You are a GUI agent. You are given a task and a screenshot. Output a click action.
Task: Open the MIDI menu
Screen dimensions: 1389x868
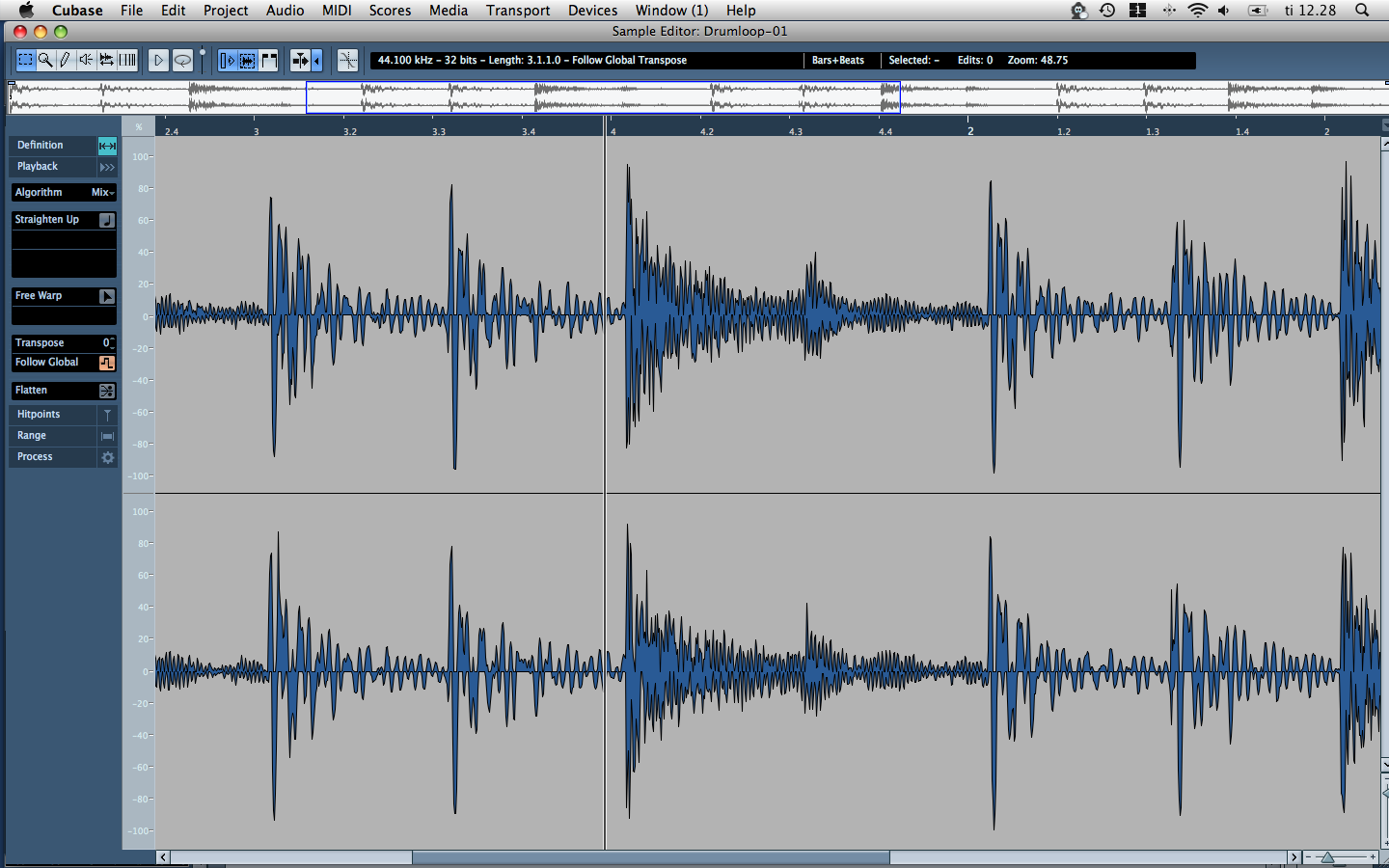337,11
